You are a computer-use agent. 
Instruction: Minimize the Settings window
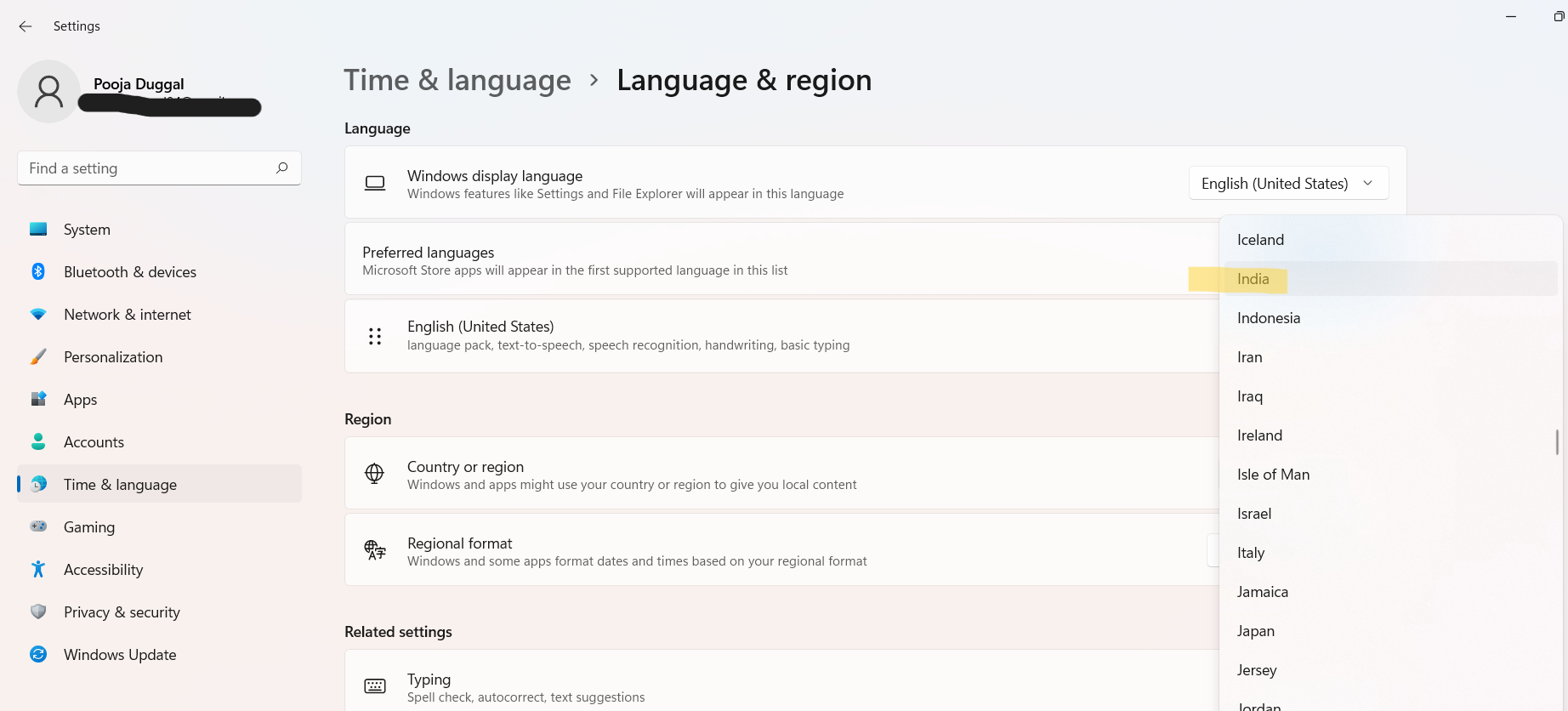coord(1511,16)
